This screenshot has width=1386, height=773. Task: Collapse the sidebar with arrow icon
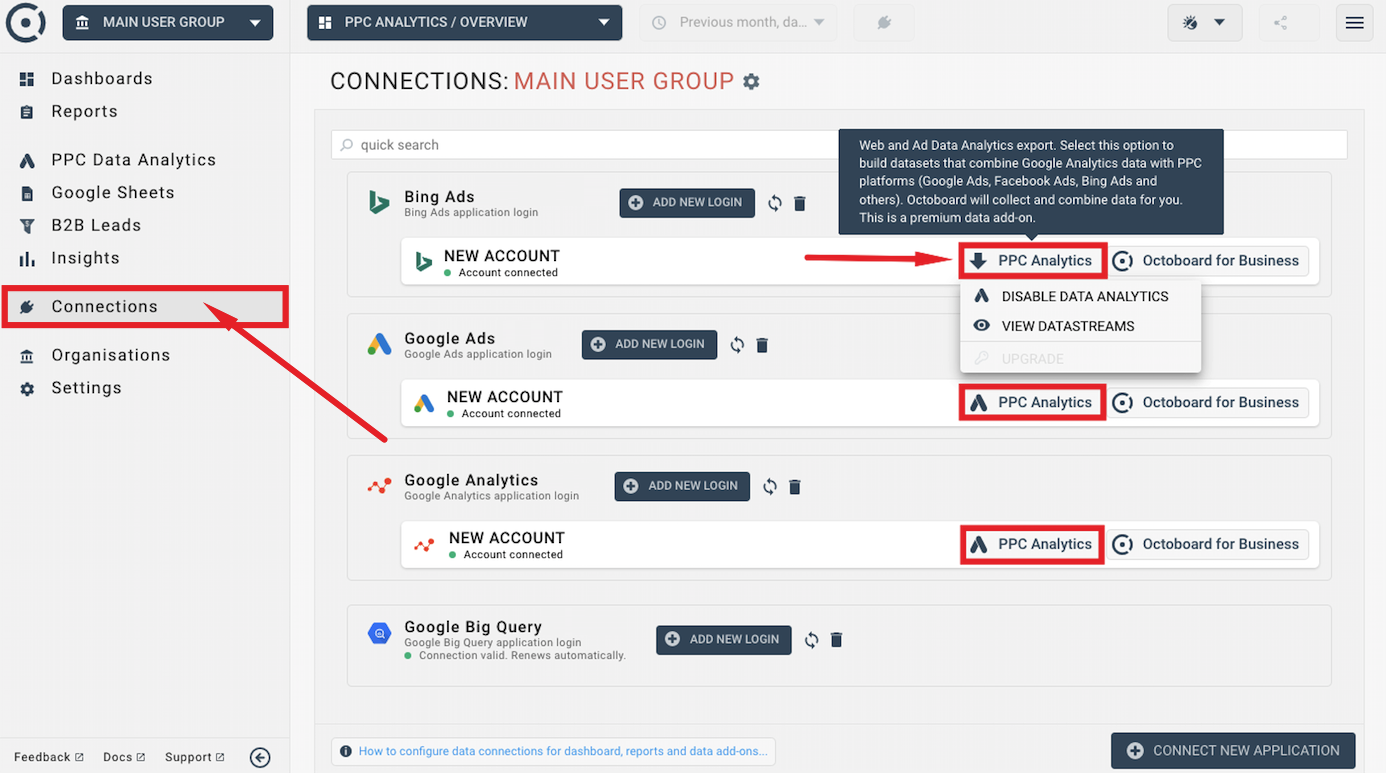[260, 757]
